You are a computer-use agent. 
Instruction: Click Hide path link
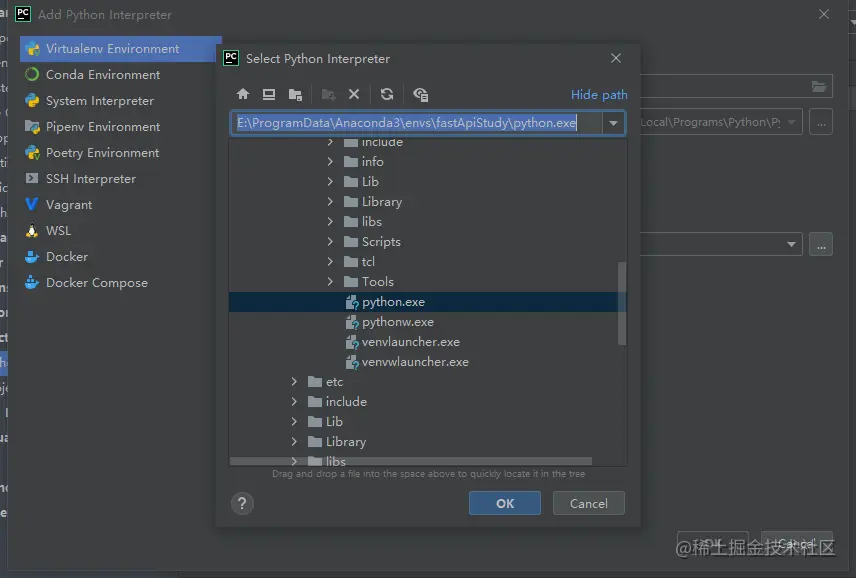coord(599,95)
